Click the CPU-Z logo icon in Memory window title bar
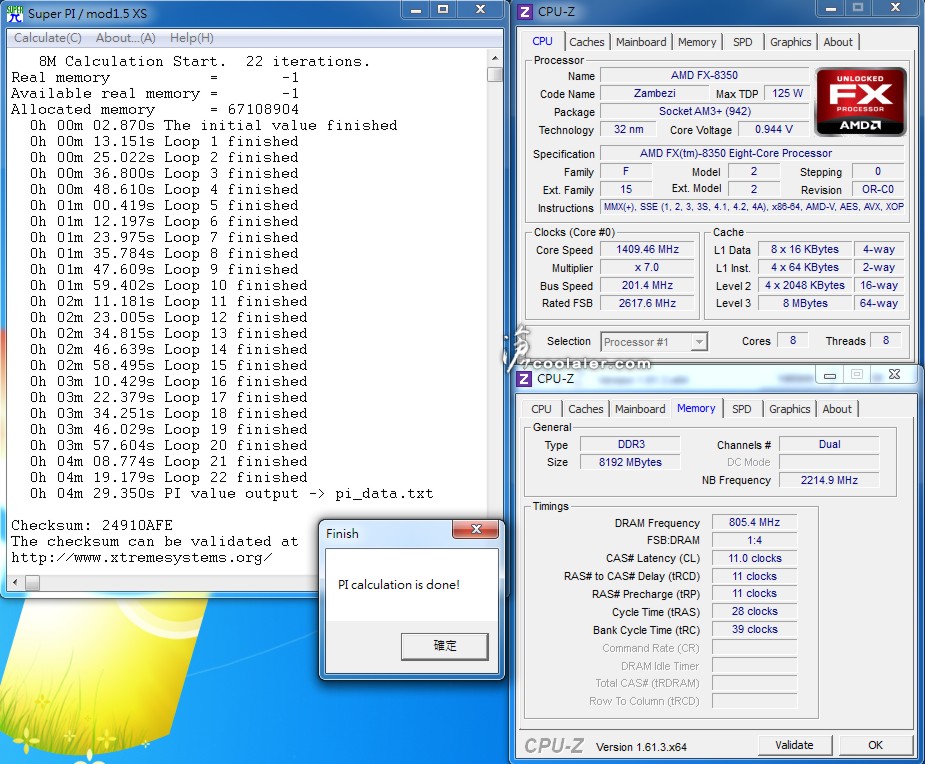The height and width of the screenshot is (764, 925). [524, 379]
